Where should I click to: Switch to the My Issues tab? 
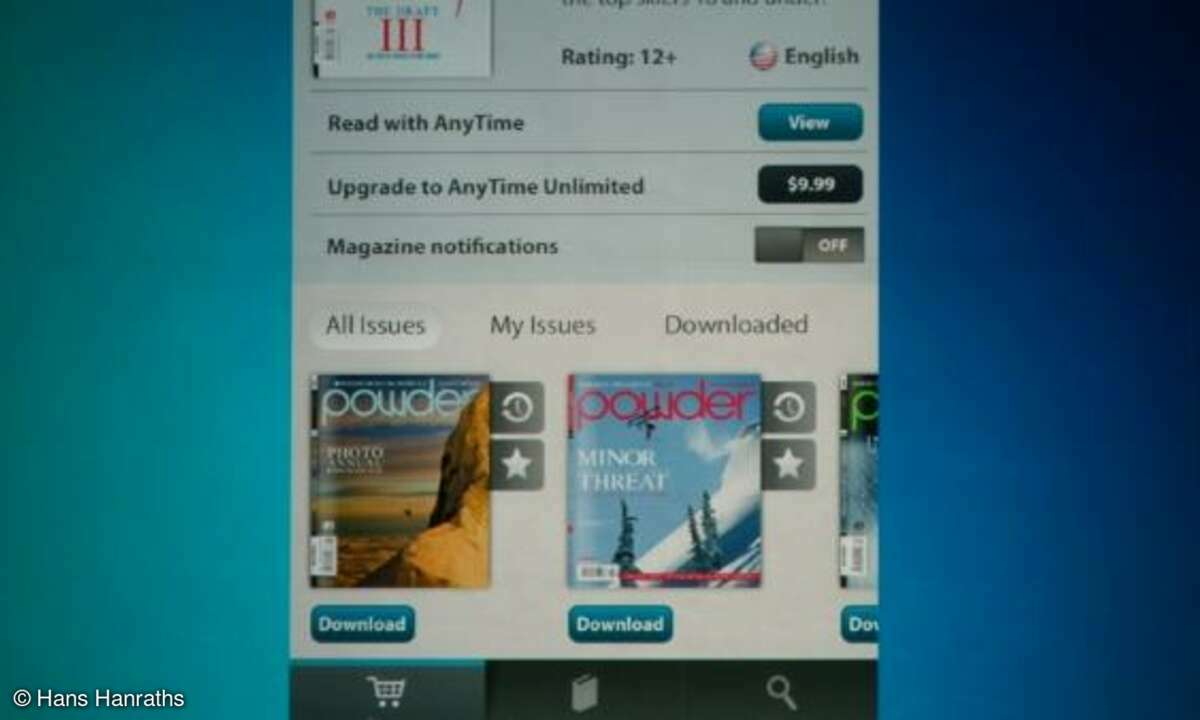(542, 326)
